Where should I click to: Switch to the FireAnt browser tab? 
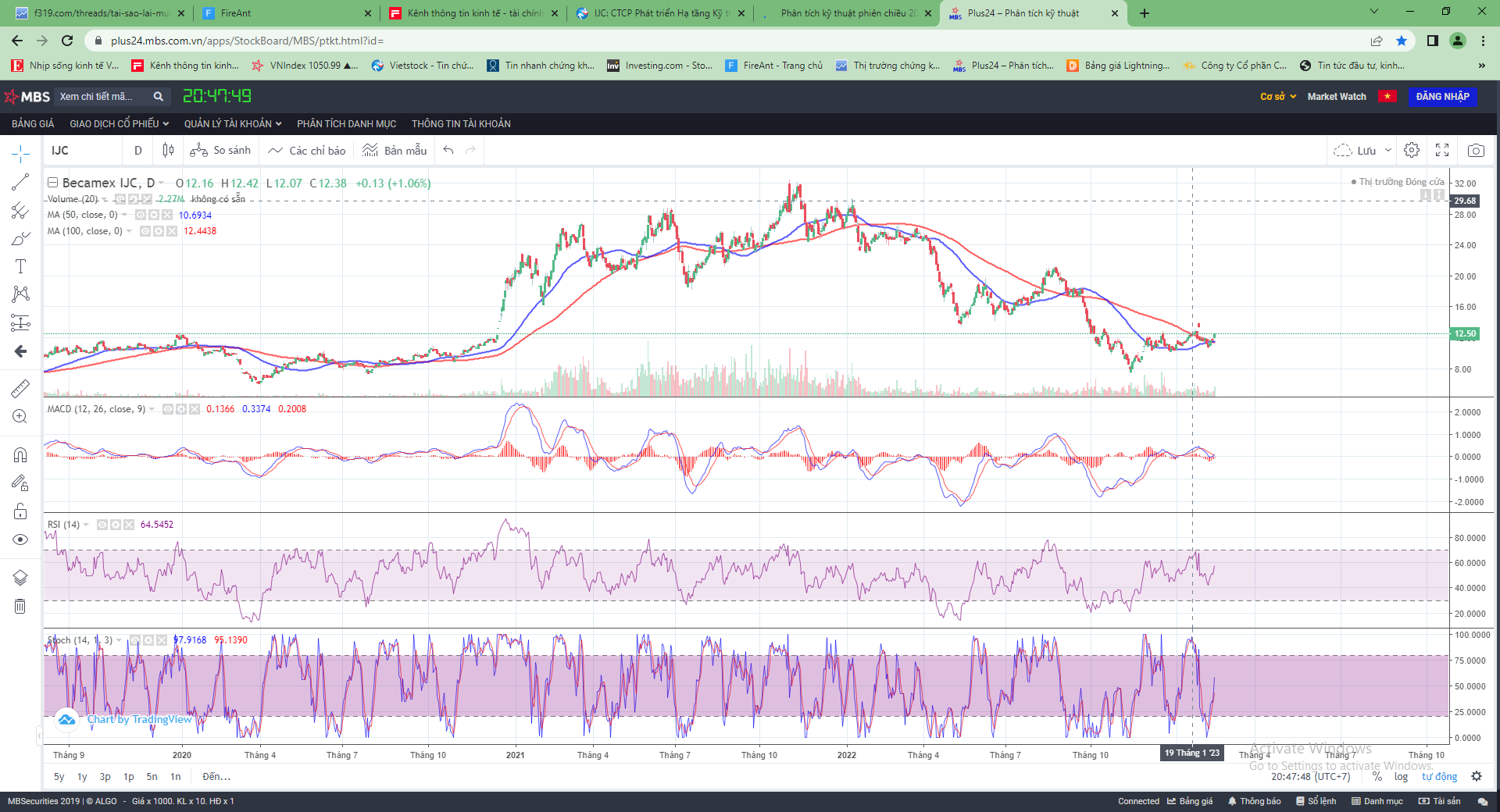[287, 13]
